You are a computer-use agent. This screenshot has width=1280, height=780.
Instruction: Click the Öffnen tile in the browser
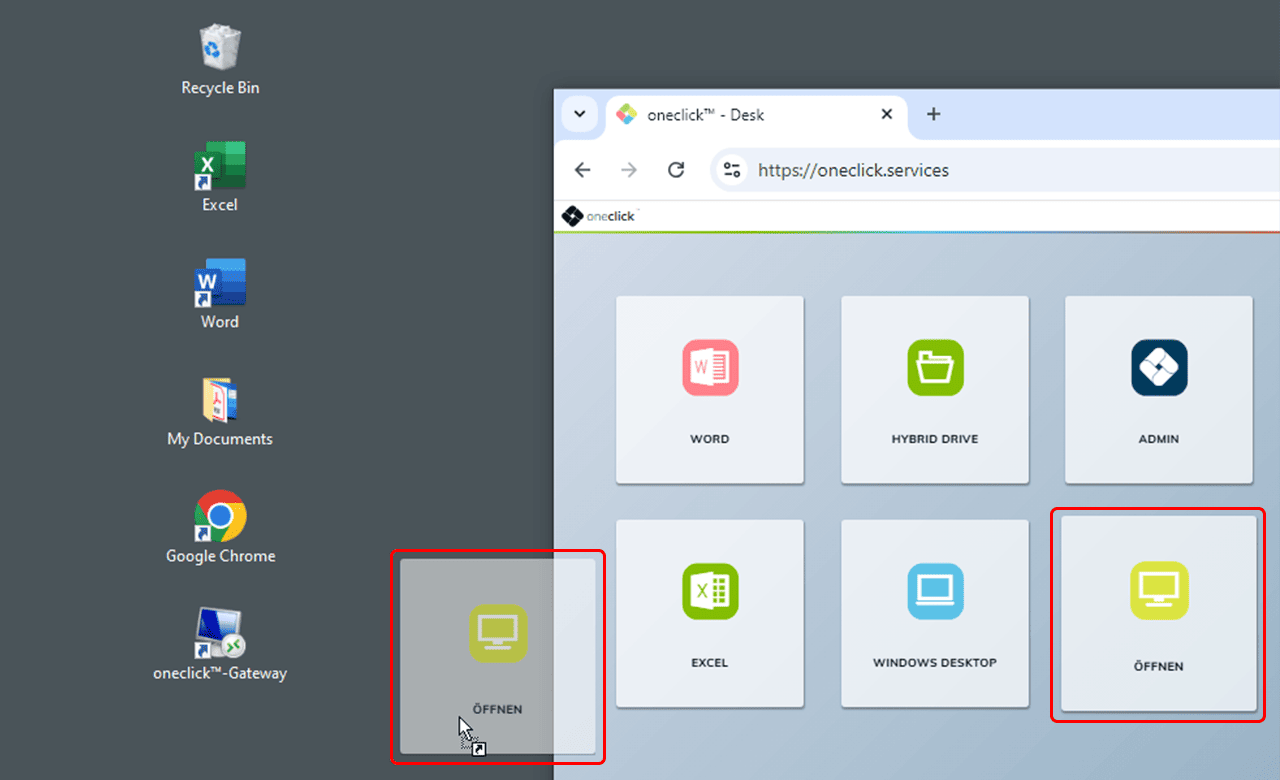(1158, 613)
